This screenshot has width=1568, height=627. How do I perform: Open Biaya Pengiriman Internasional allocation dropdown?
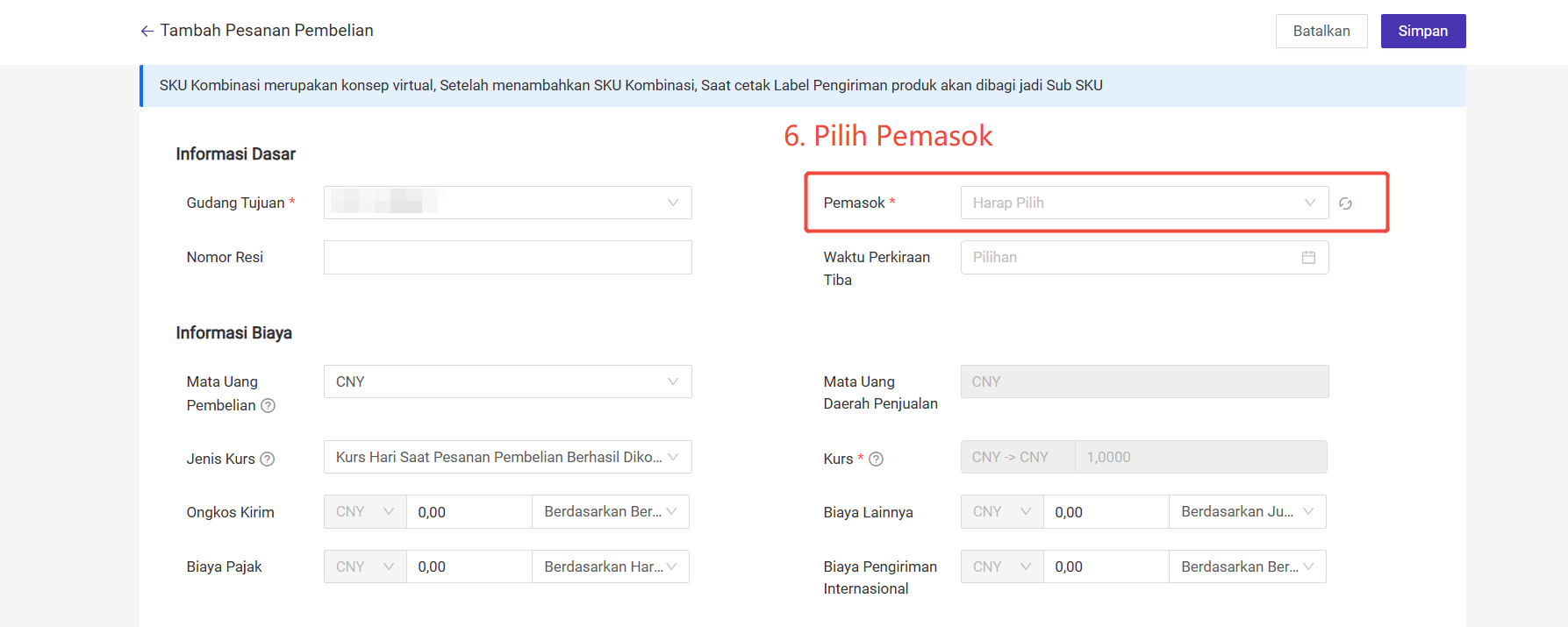pyautogui.click(x=1247, y=566)
